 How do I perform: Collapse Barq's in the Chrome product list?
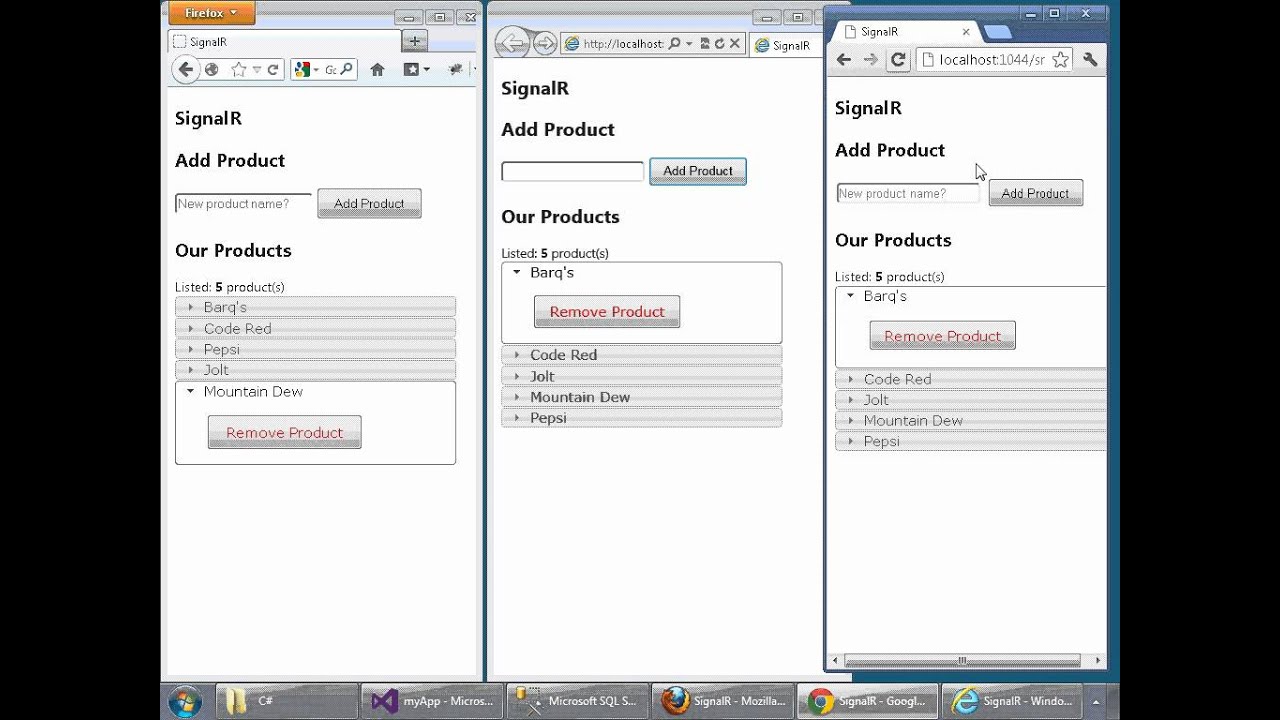click(971, 296)
